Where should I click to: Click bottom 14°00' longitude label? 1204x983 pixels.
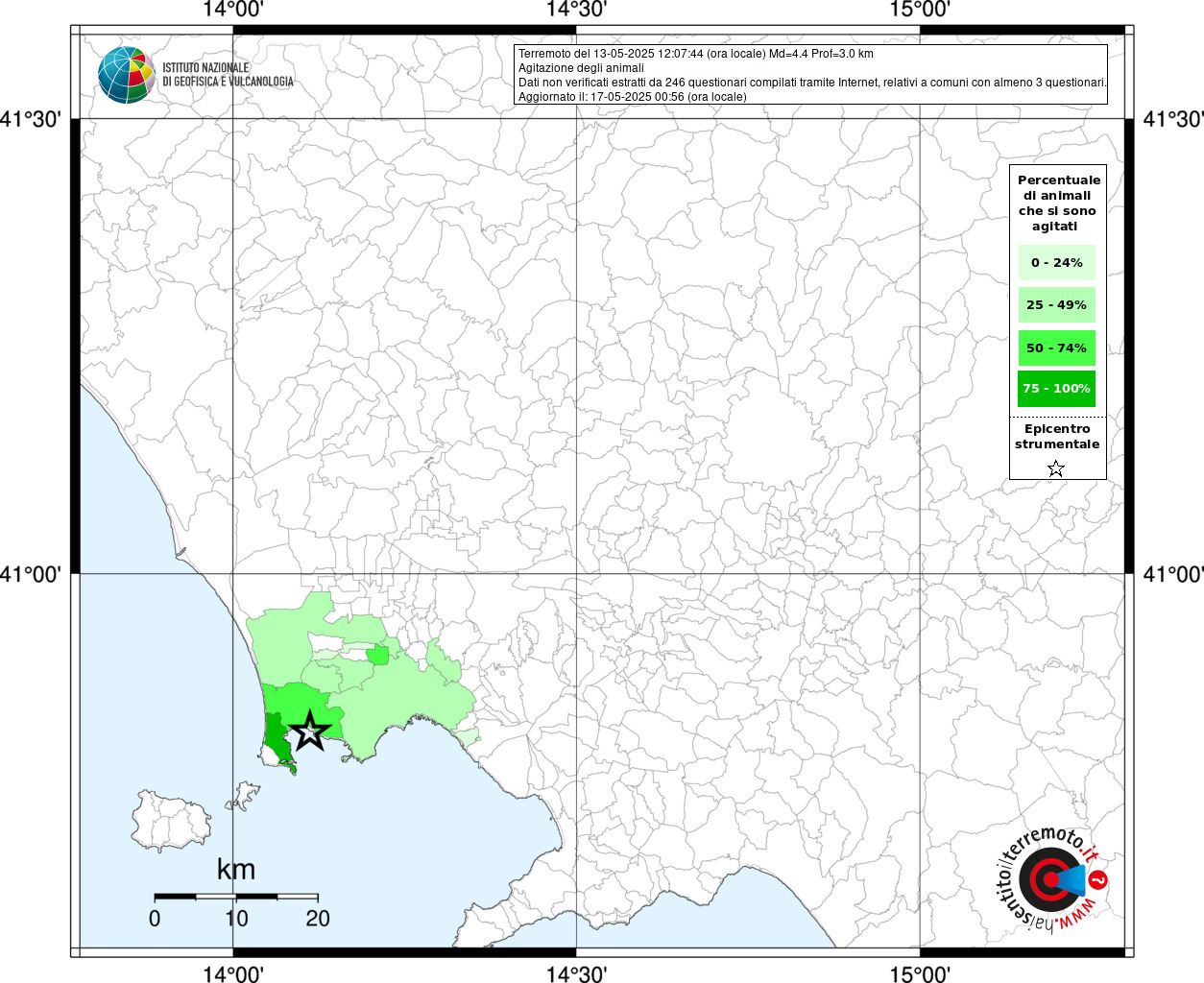(233, 973)
